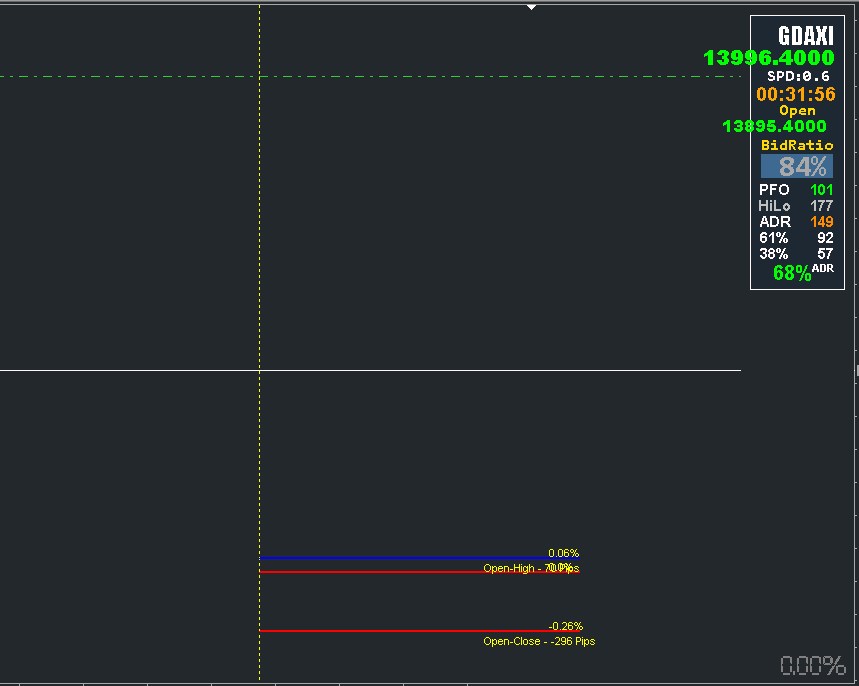
Task: Click the green PFO value 101
Action: coord(822,190)
